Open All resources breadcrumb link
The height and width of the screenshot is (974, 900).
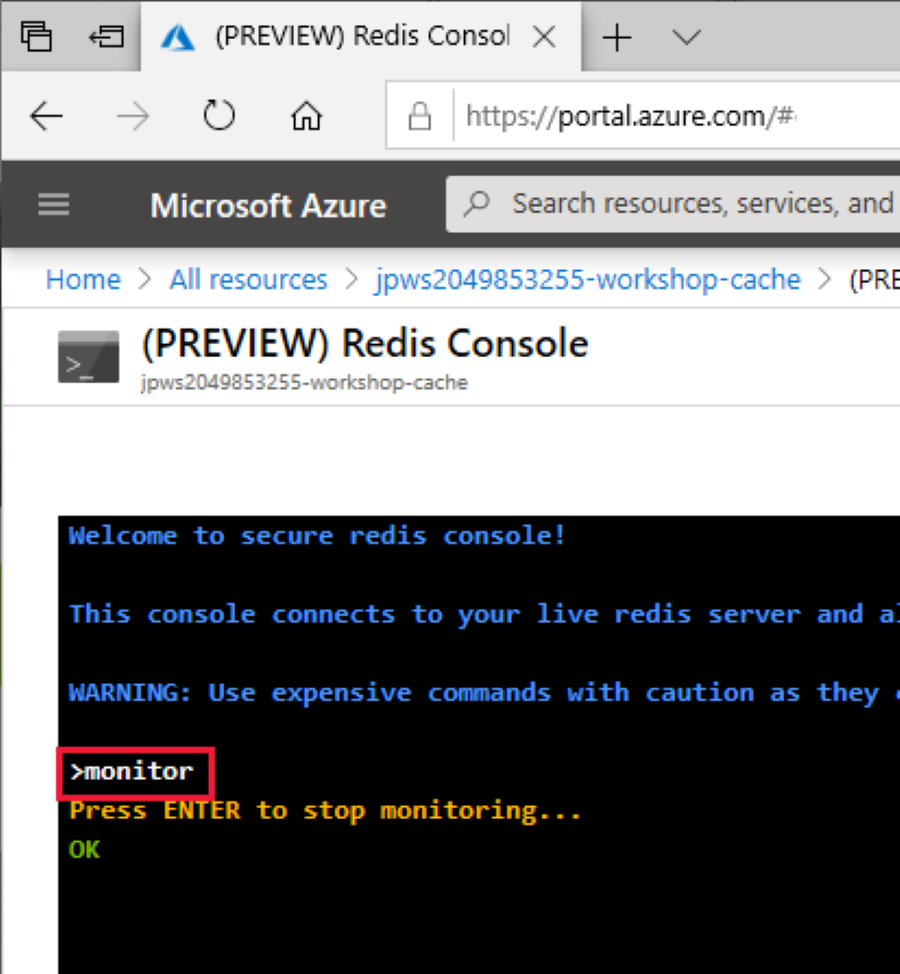click(x=248, y=280)
